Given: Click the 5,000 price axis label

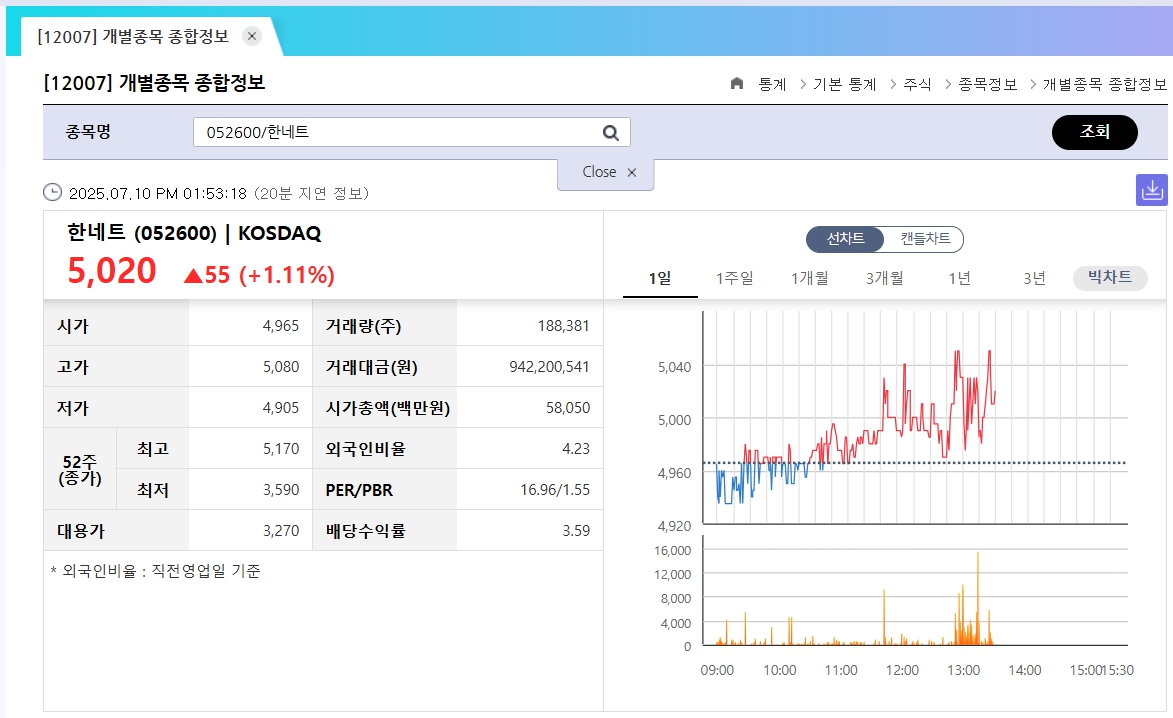Looking at the screenshot, I should click(x=674, y=420).
